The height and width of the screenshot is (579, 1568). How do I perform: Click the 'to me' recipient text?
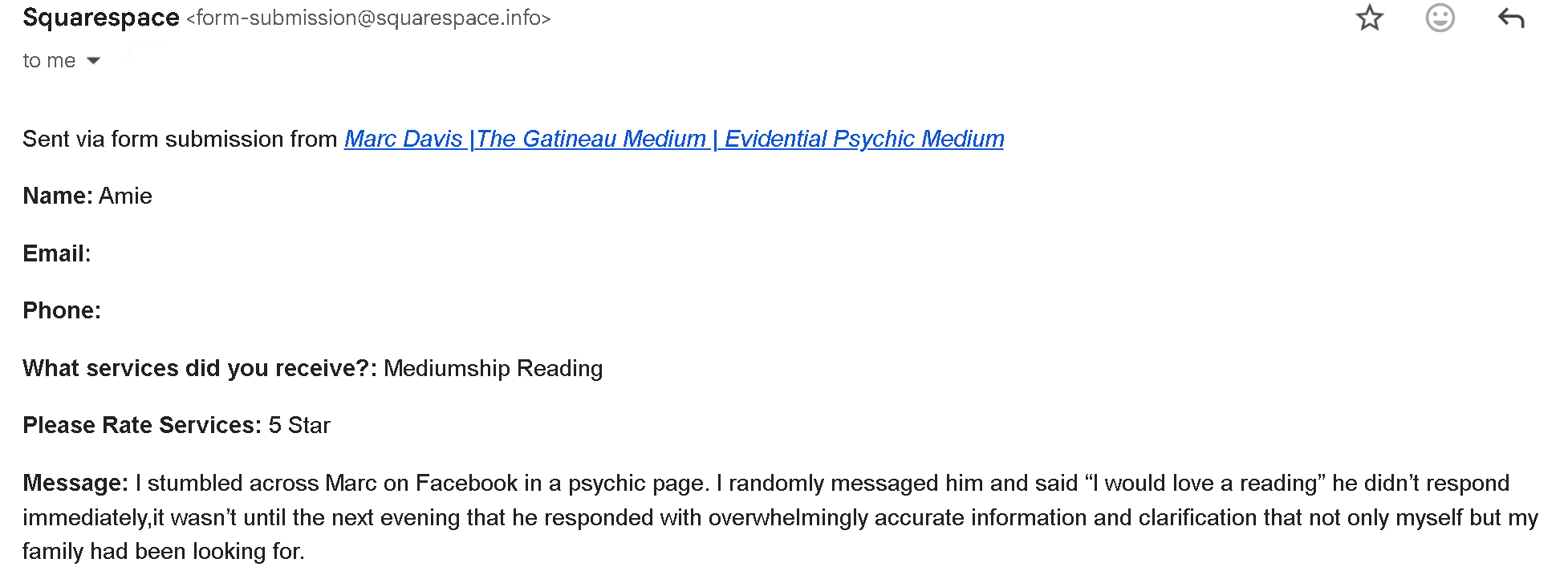pyautogui.click(x=49, y=61)
